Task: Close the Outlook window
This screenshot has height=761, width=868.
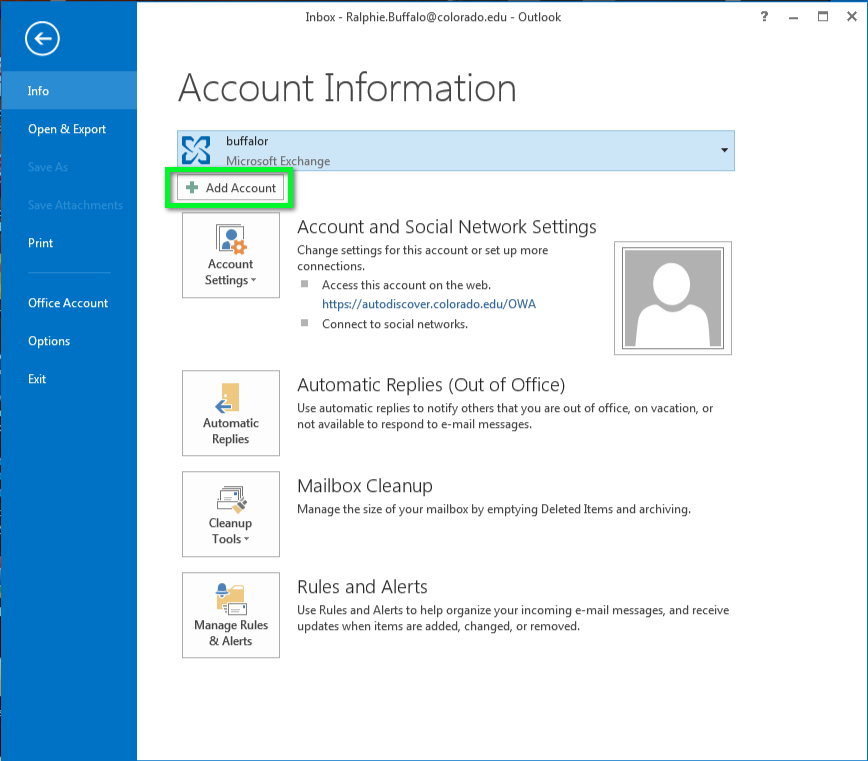Action: click(x=852, y=17)
